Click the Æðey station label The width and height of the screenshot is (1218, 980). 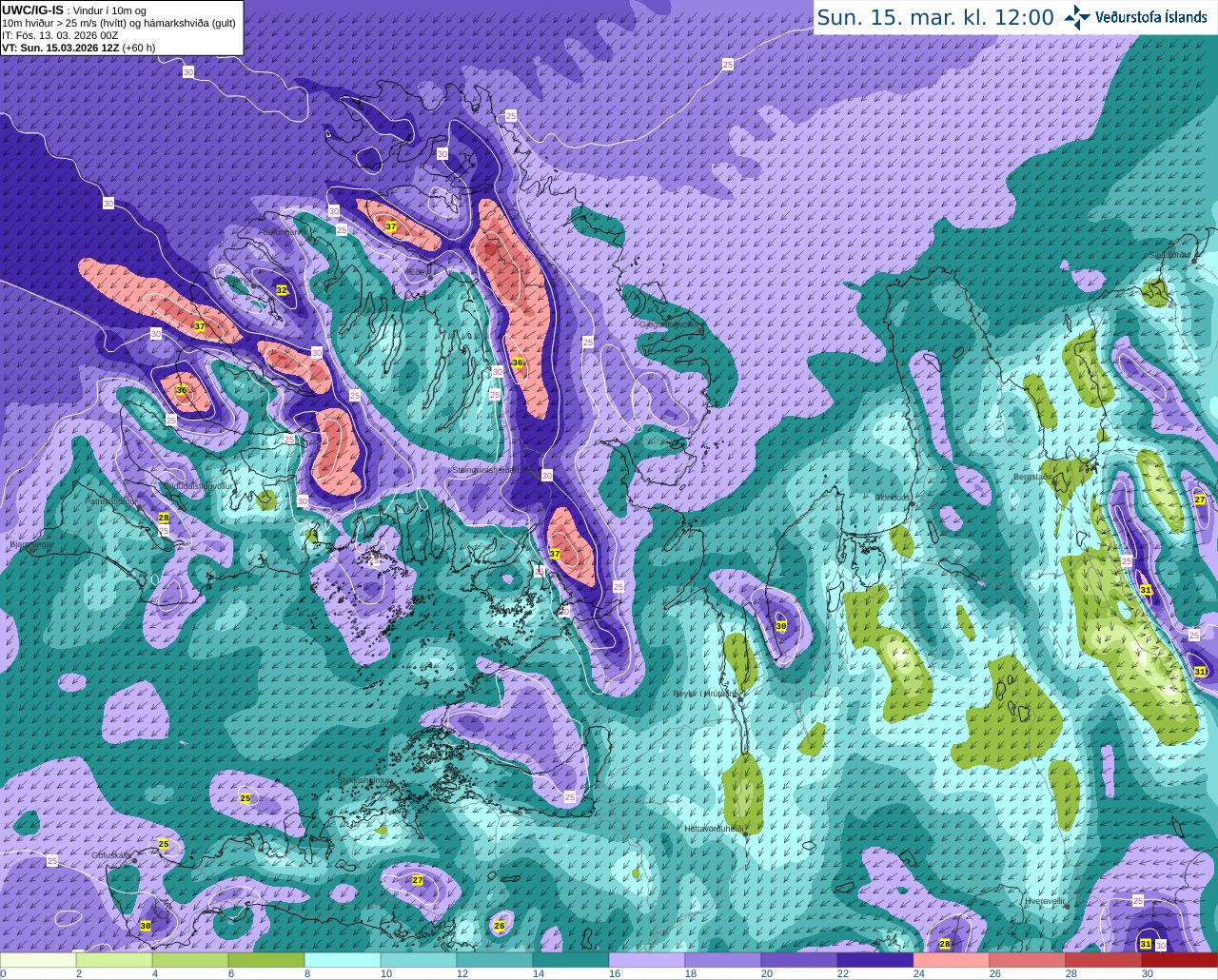point(420,272)
